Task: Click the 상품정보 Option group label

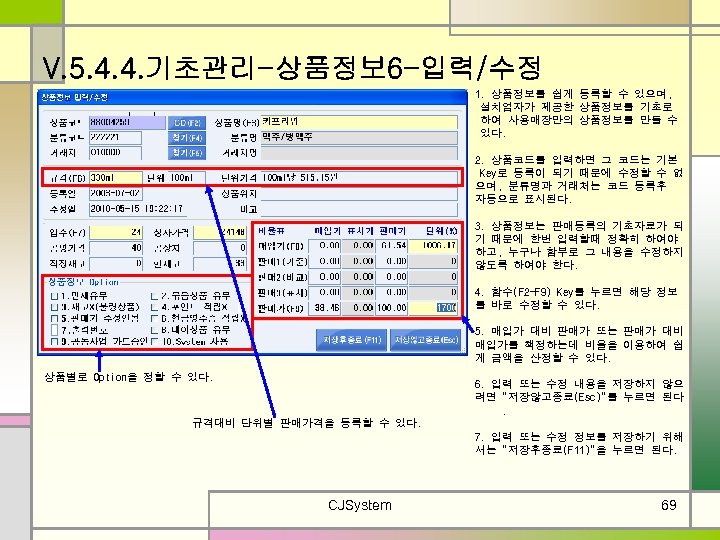Action: pyautogui.click(x=84, y=282)
